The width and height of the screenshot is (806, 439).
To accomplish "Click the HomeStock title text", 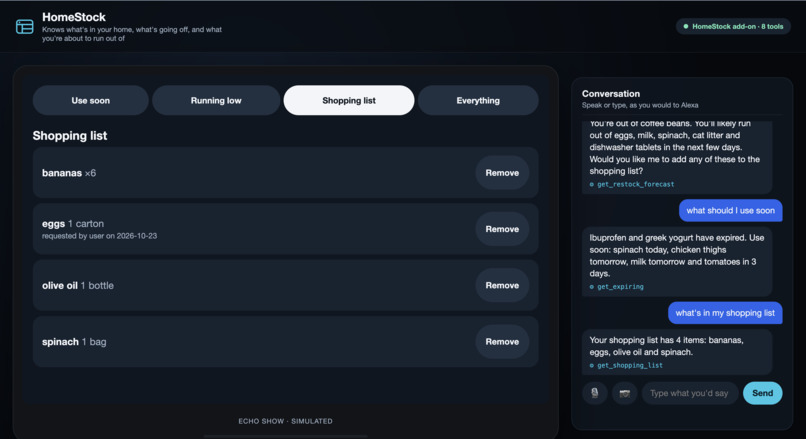I will [x=74, y=17].
